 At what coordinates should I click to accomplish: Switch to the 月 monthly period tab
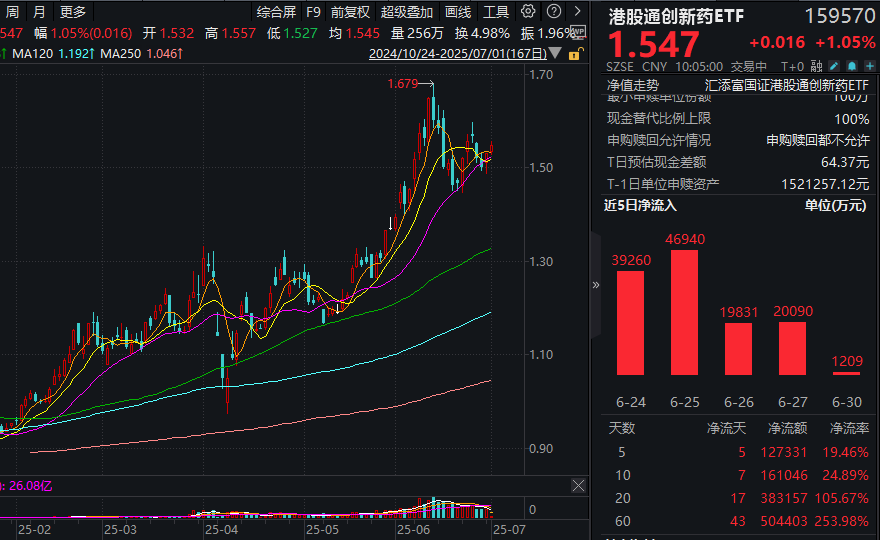click(39, 12)
